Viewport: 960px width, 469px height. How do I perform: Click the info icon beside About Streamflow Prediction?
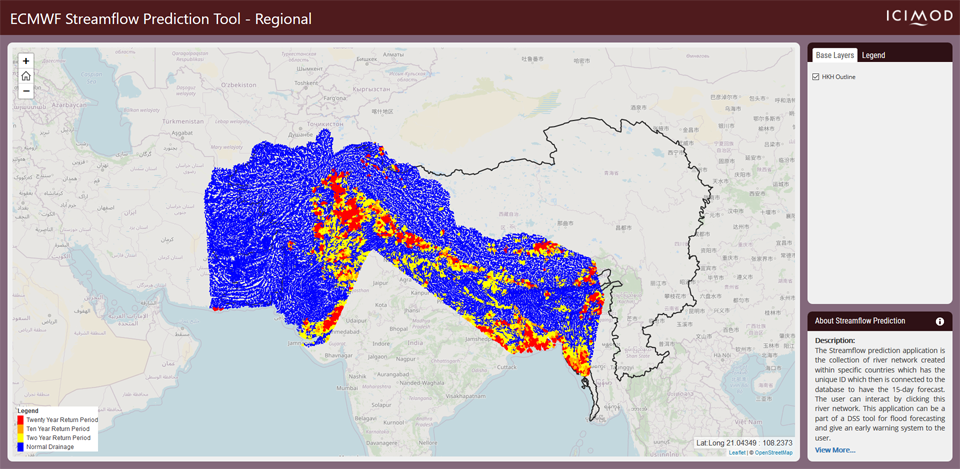(939, 321)
